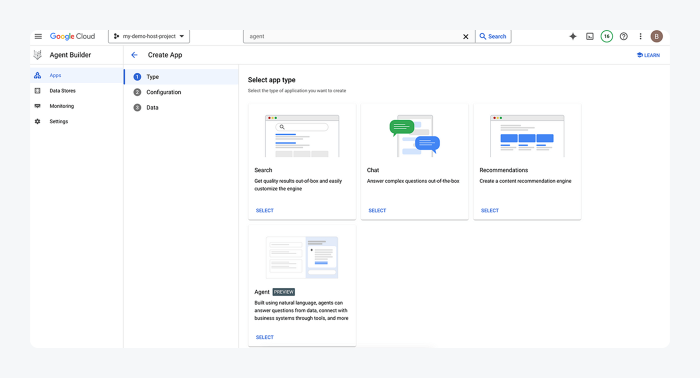
Task: Open Monitoring in the sidebar
Action: 76,106
